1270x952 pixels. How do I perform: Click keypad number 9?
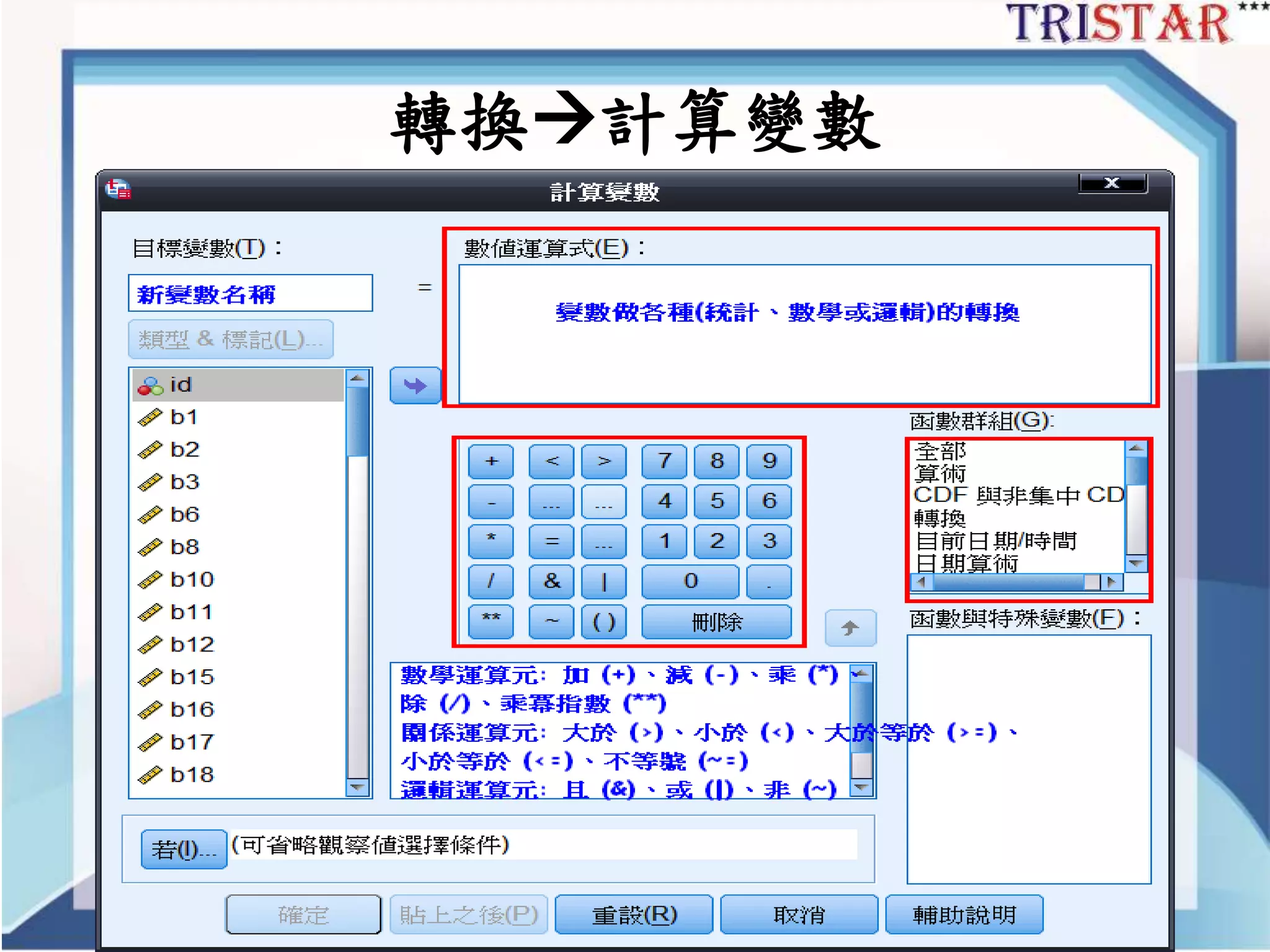(x=769, y=461)
